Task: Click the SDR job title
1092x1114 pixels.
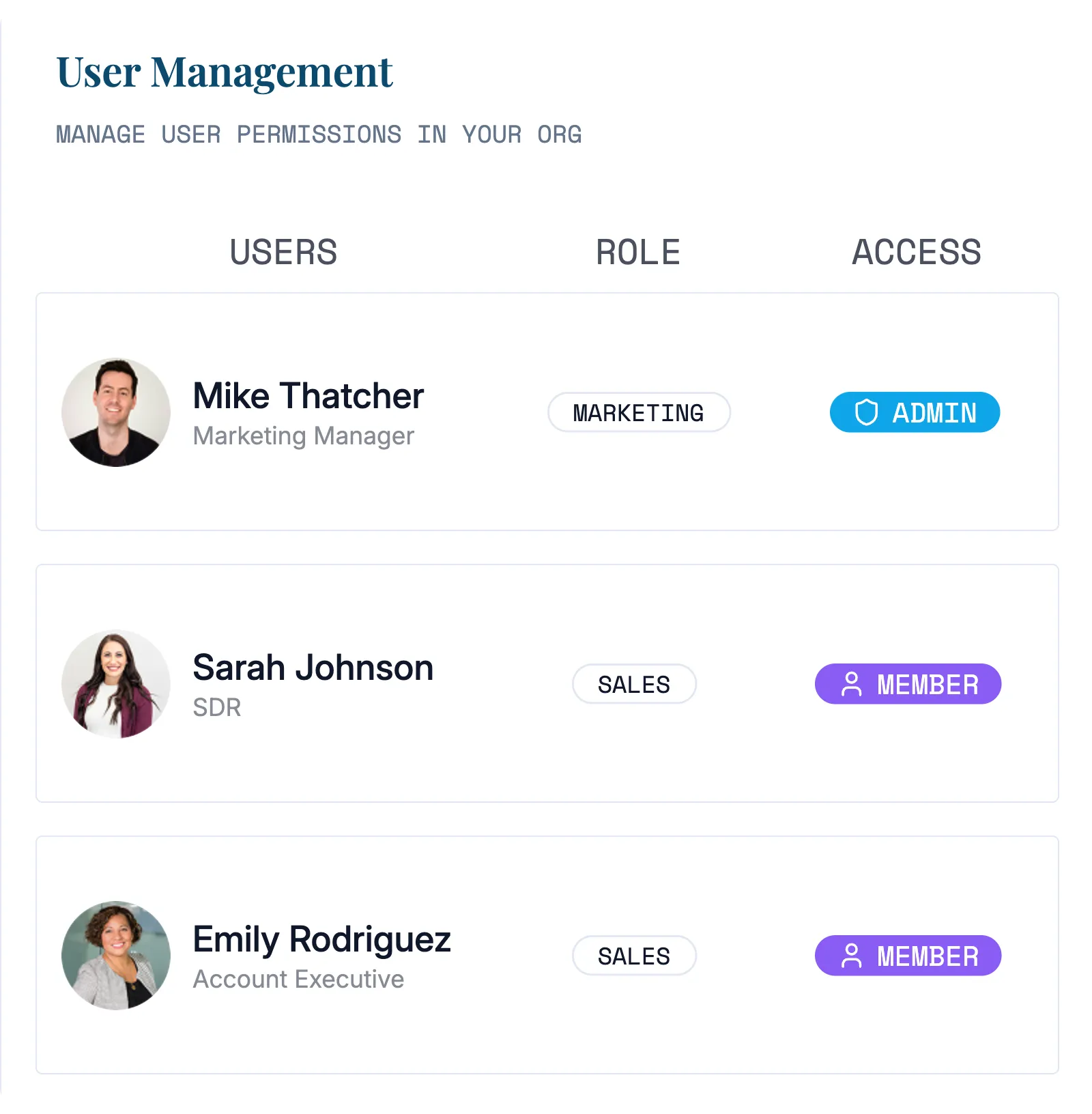Action: (217, 708)
